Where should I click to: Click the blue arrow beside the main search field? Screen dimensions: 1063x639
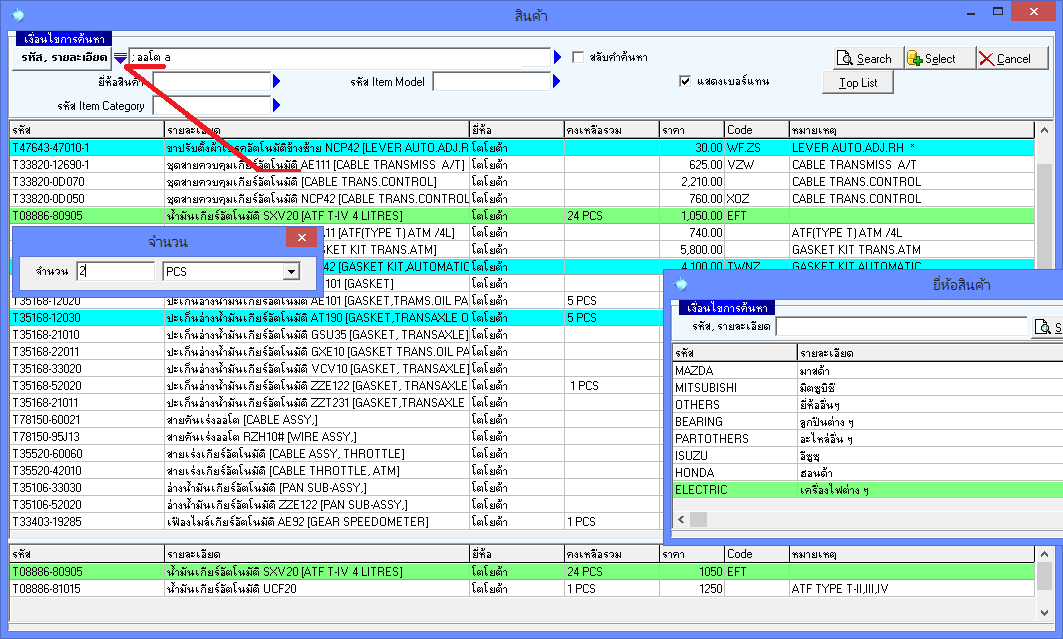coord(558,58)
